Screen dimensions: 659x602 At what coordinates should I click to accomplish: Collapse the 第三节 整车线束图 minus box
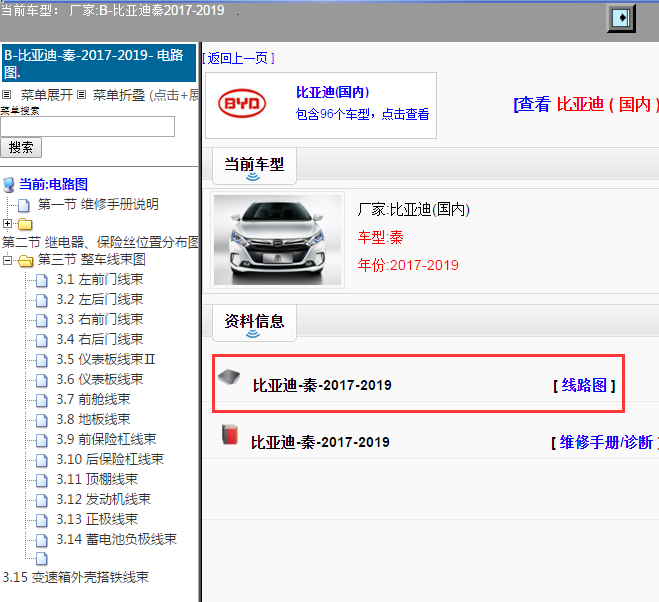pyautogui.click(x=7, y=261)
